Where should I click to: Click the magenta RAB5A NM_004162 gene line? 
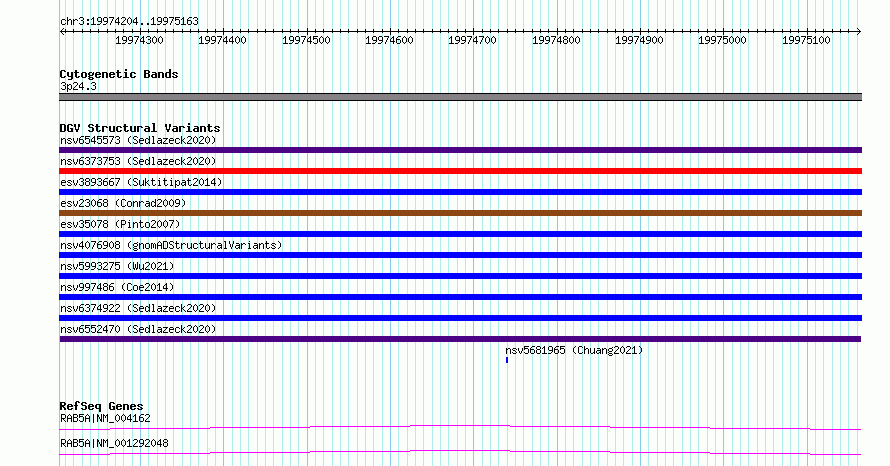point(460,427)
